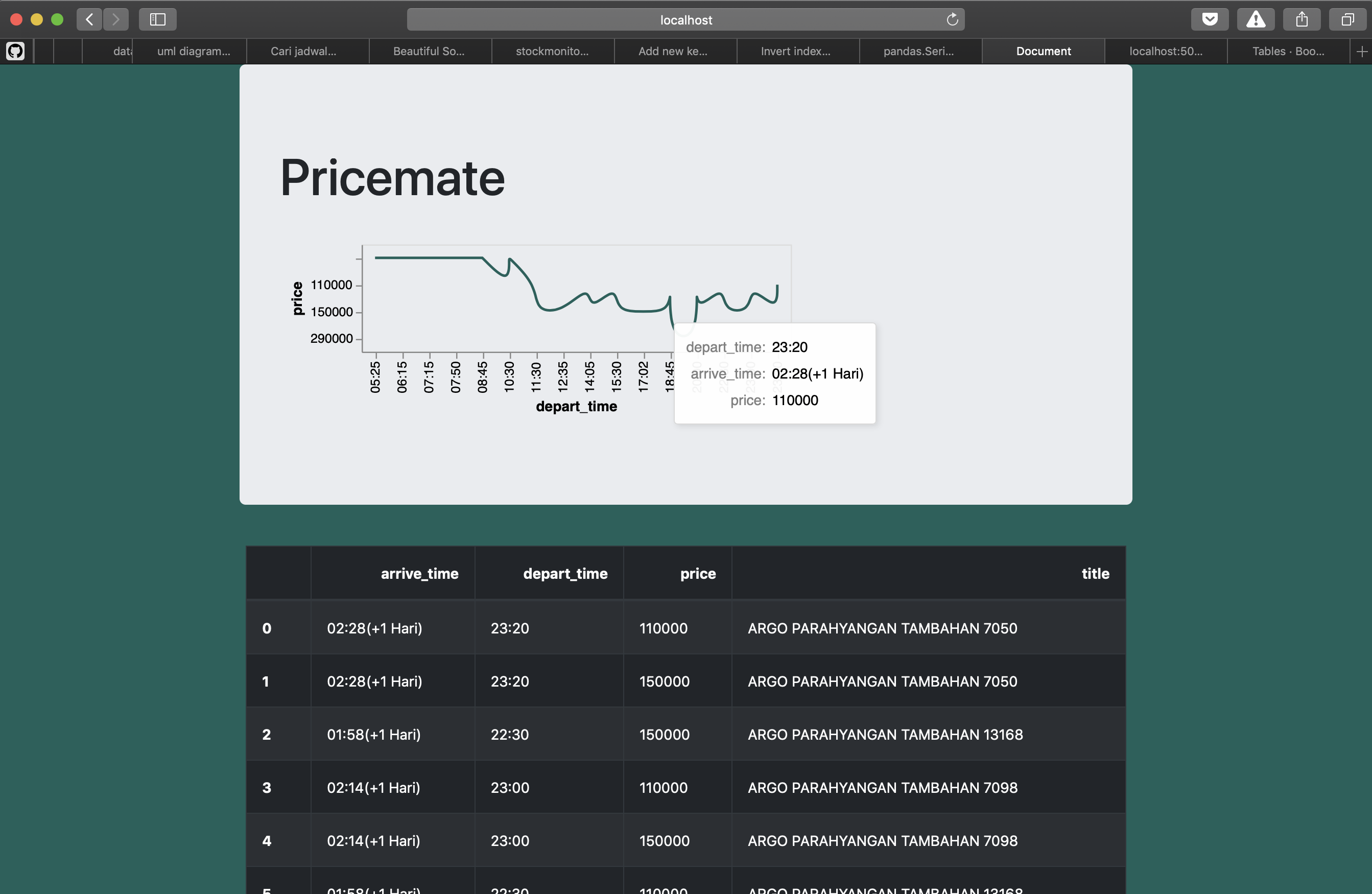Viewport: 1372px width, 894px height.
Task: Switch to the stockmonito... tab
Action: (x=552, y=51)
